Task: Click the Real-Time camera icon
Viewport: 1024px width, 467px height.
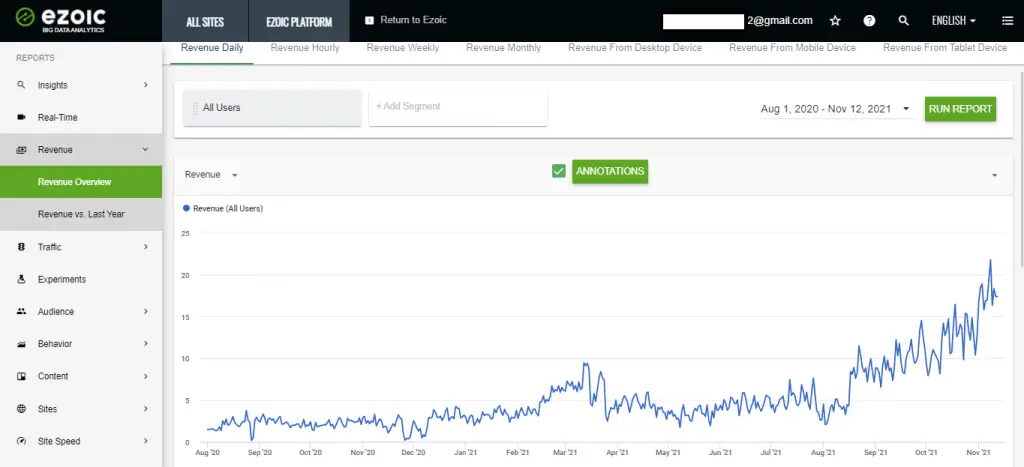Action: click(21, 118)
